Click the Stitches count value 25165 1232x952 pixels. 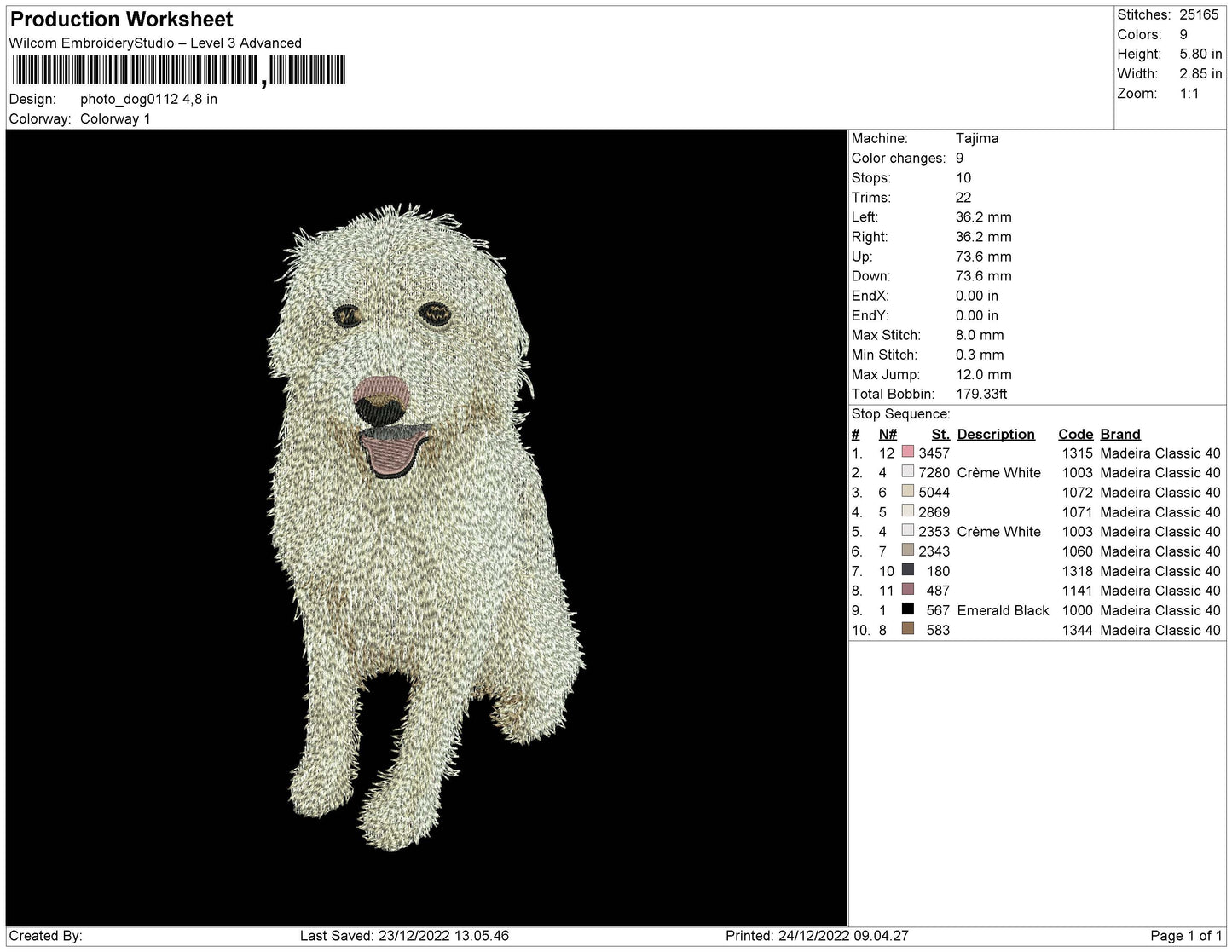click(1199, 14)
